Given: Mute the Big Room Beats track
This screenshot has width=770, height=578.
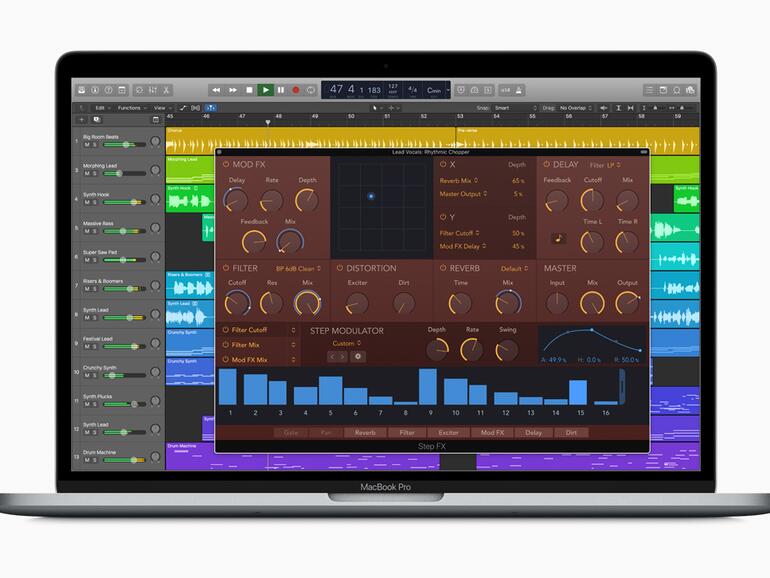Looking at the screenshot, I should tap(87, 145).
